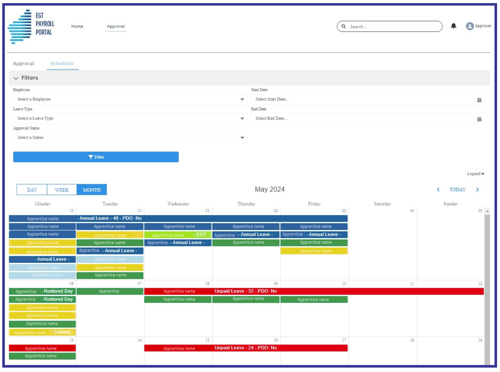Screen dimensions: 500x372
Task: Switch calendar to Month view
Action: tap(92, 190)
